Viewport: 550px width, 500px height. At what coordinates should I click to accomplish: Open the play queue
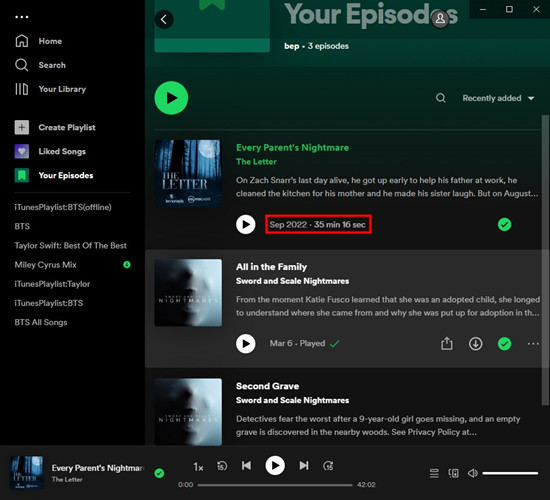(434, 473)
